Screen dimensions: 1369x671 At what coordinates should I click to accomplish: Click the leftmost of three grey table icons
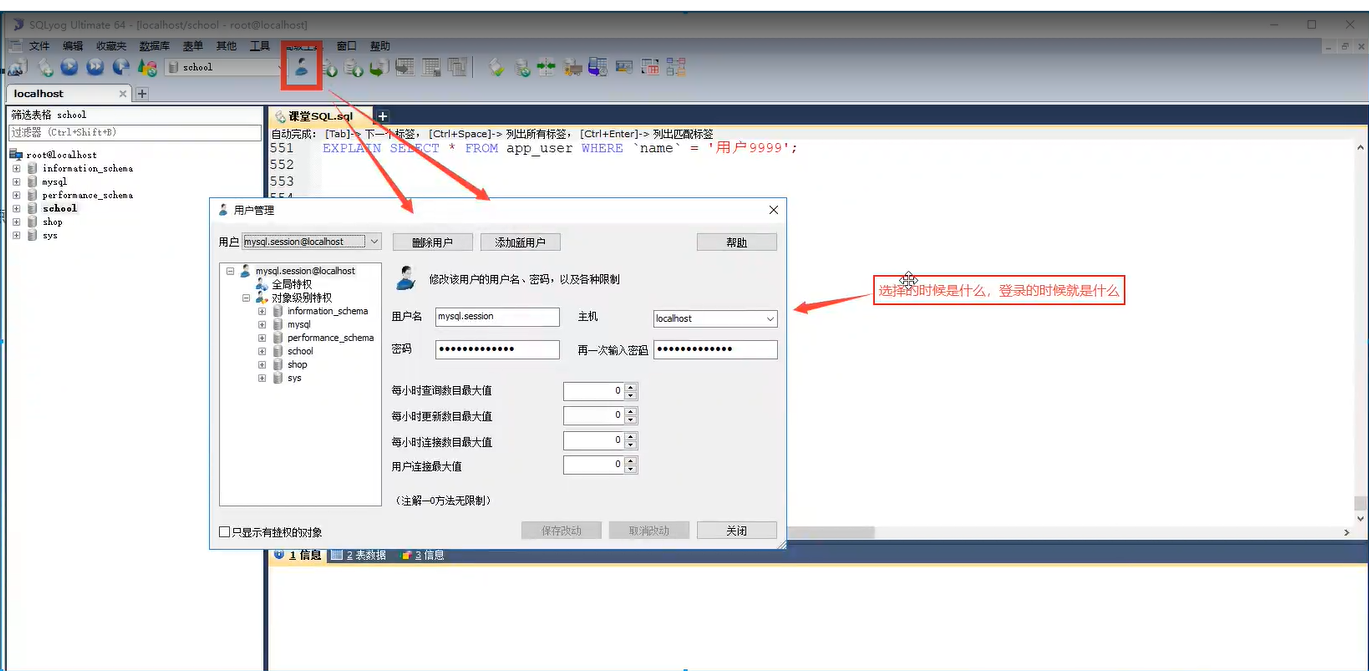(405, 67)
